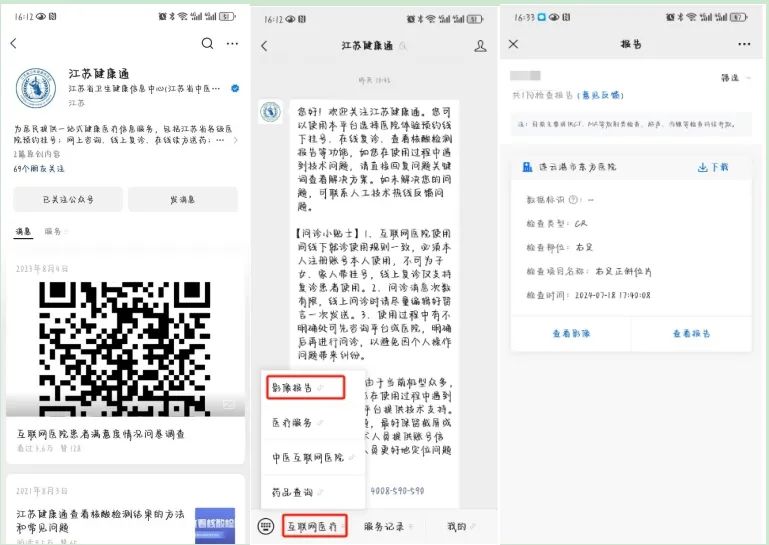Screen dimensions: 769x545
Task: Tap the 江苏健康通 account avatar logo
Action: click(36, 88)
